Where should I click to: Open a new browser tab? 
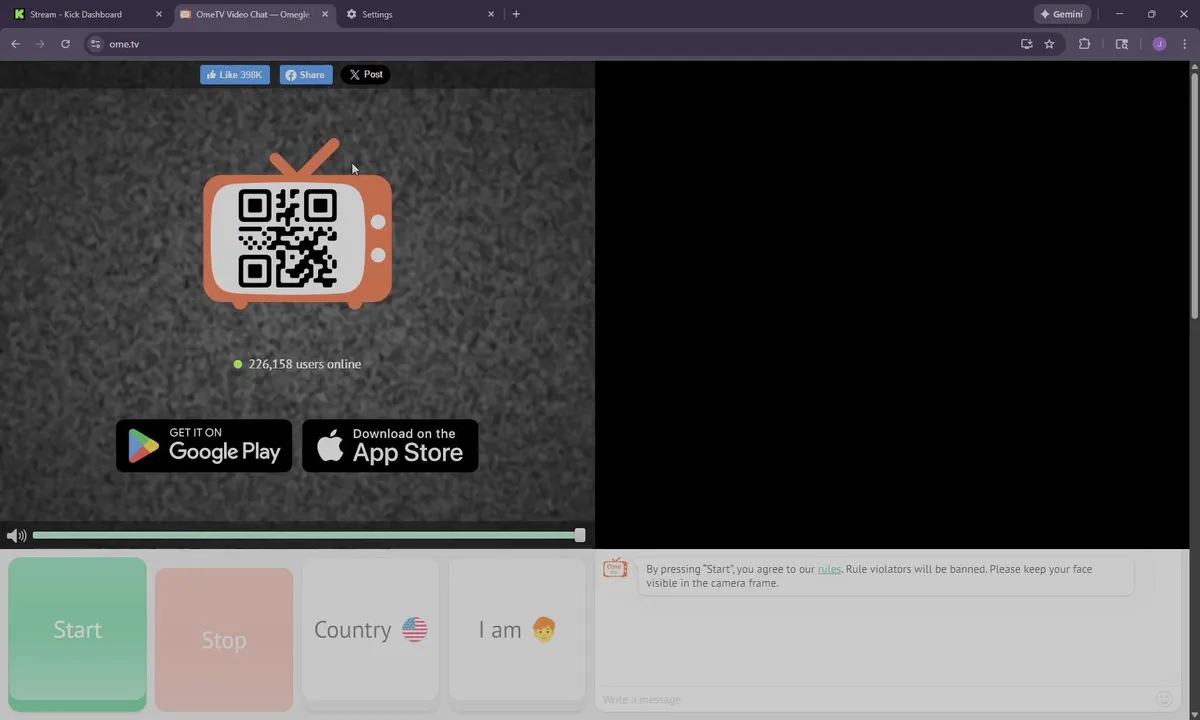click(516, 14)
